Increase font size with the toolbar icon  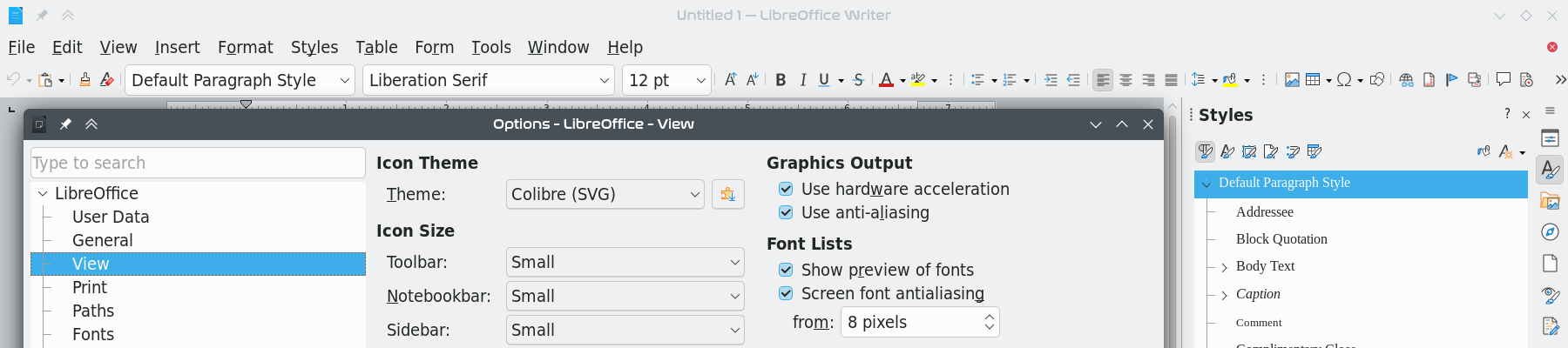click(730, 80)
